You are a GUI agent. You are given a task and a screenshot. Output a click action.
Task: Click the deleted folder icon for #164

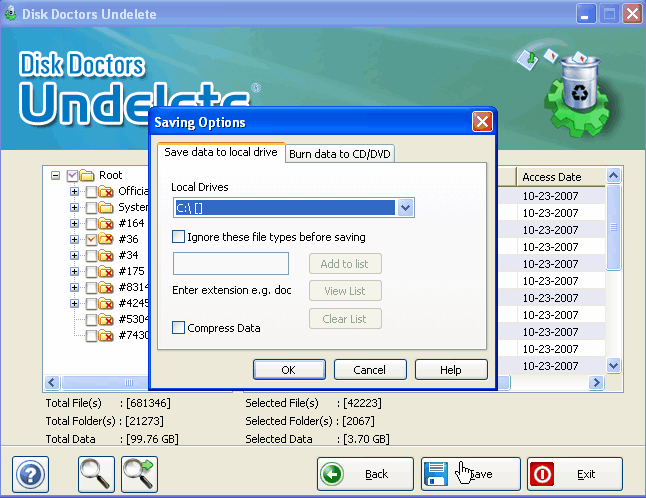point(106,223)
